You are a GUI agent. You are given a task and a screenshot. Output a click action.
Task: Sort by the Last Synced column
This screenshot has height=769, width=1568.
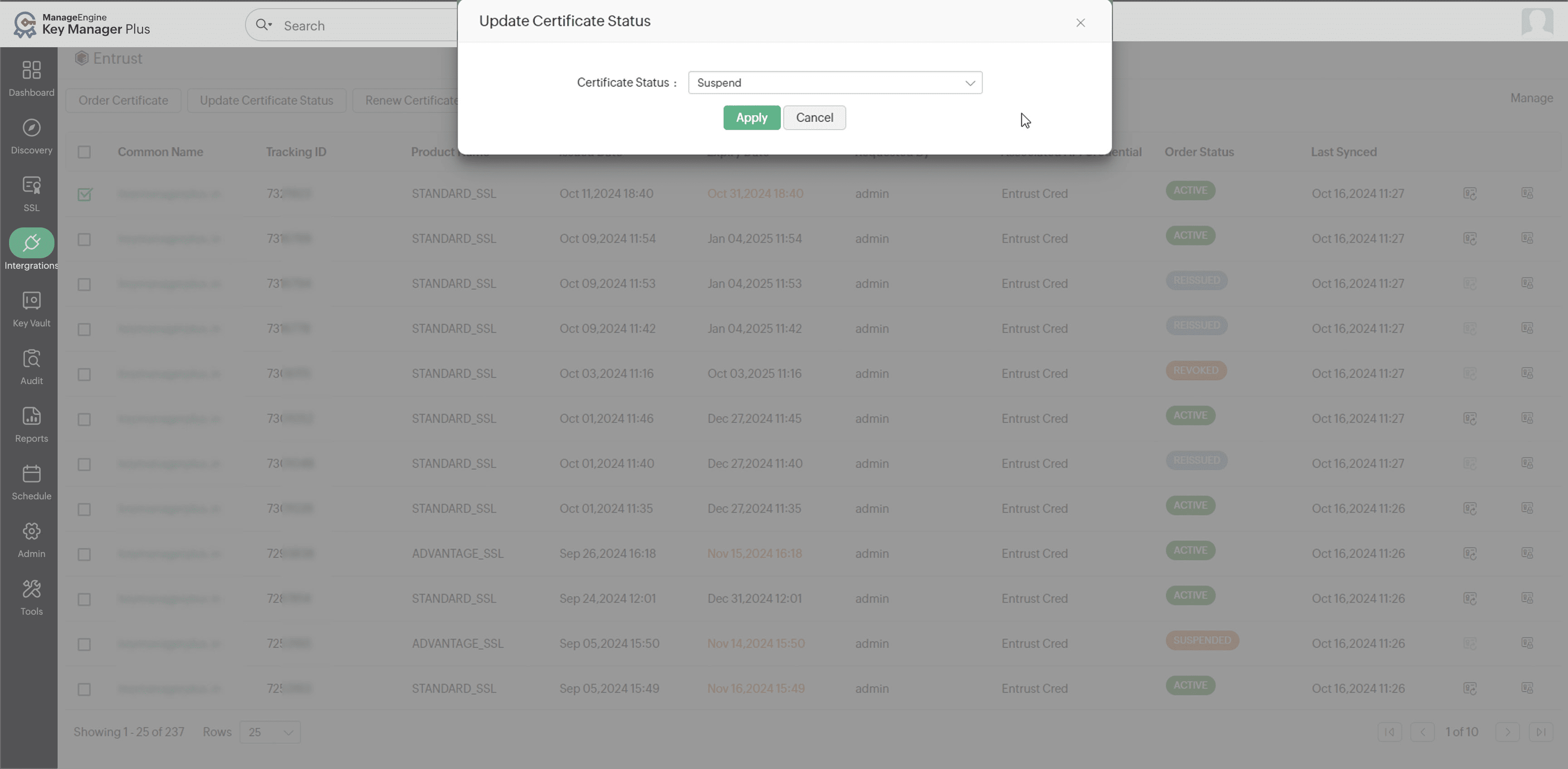coord(1343,152)
